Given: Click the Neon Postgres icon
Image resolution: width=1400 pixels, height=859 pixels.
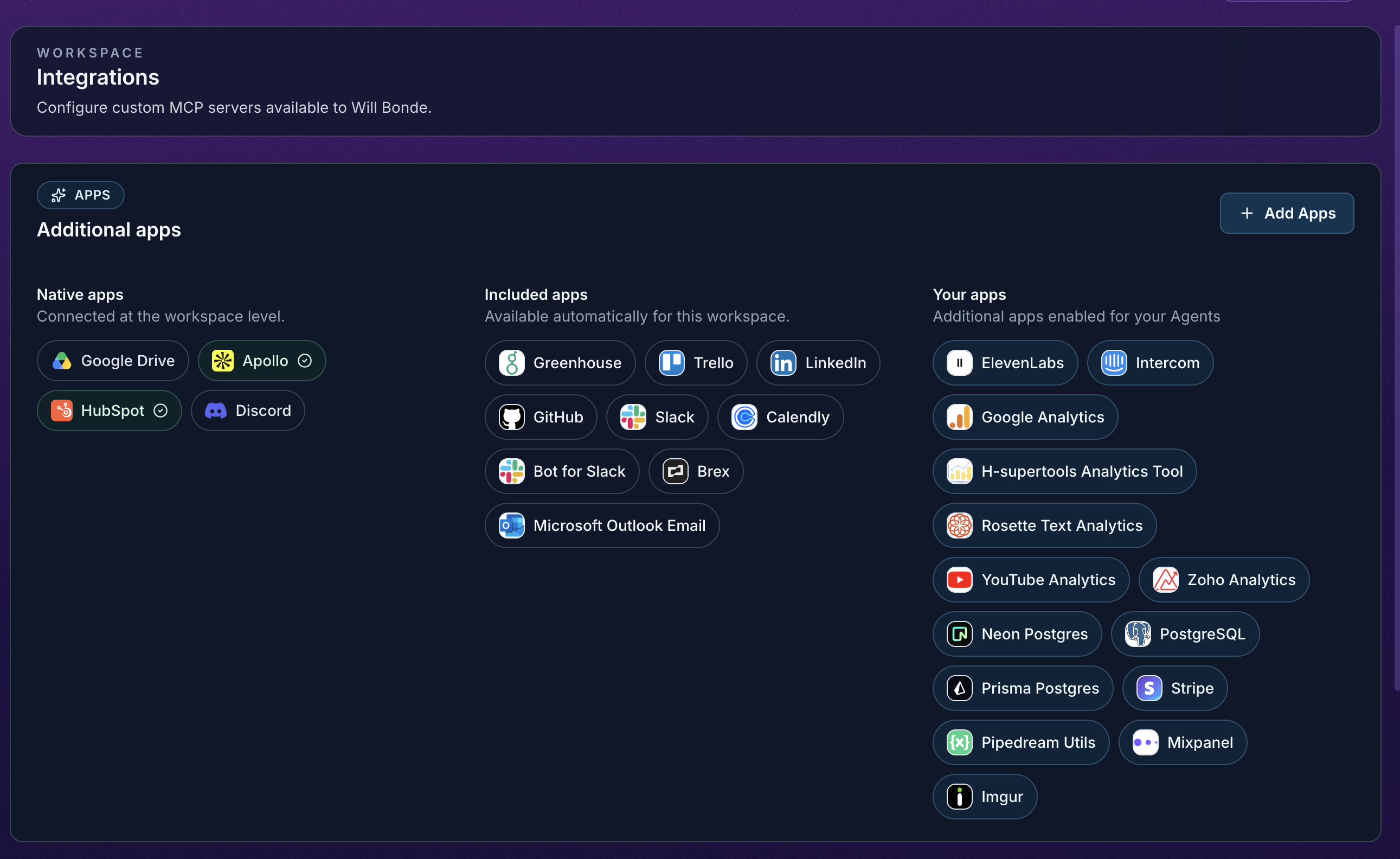Looking at the screenshot, I should click(x=960, y=634).
